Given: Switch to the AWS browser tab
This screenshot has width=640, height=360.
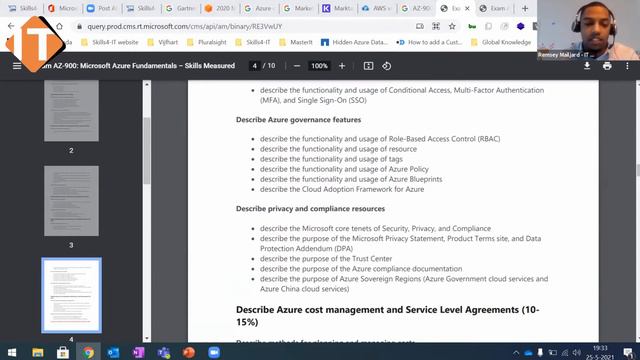Looking at the screenshot, I should [376, 8].
